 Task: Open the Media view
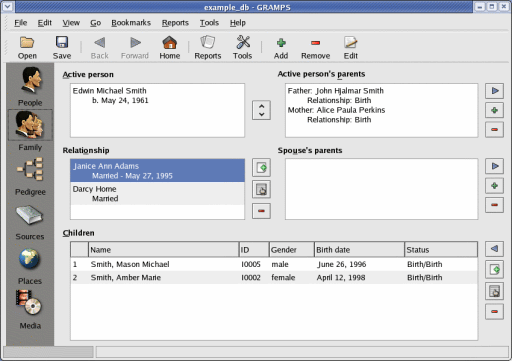(x=30, y=310)
